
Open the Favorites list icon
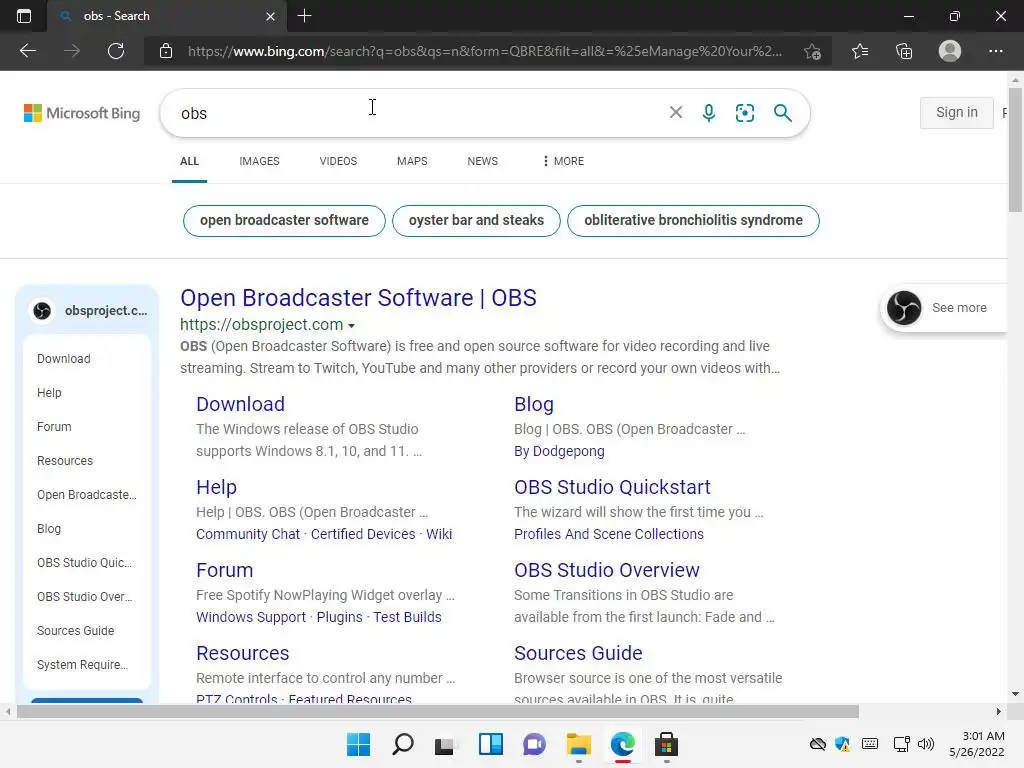coord(860,51)
